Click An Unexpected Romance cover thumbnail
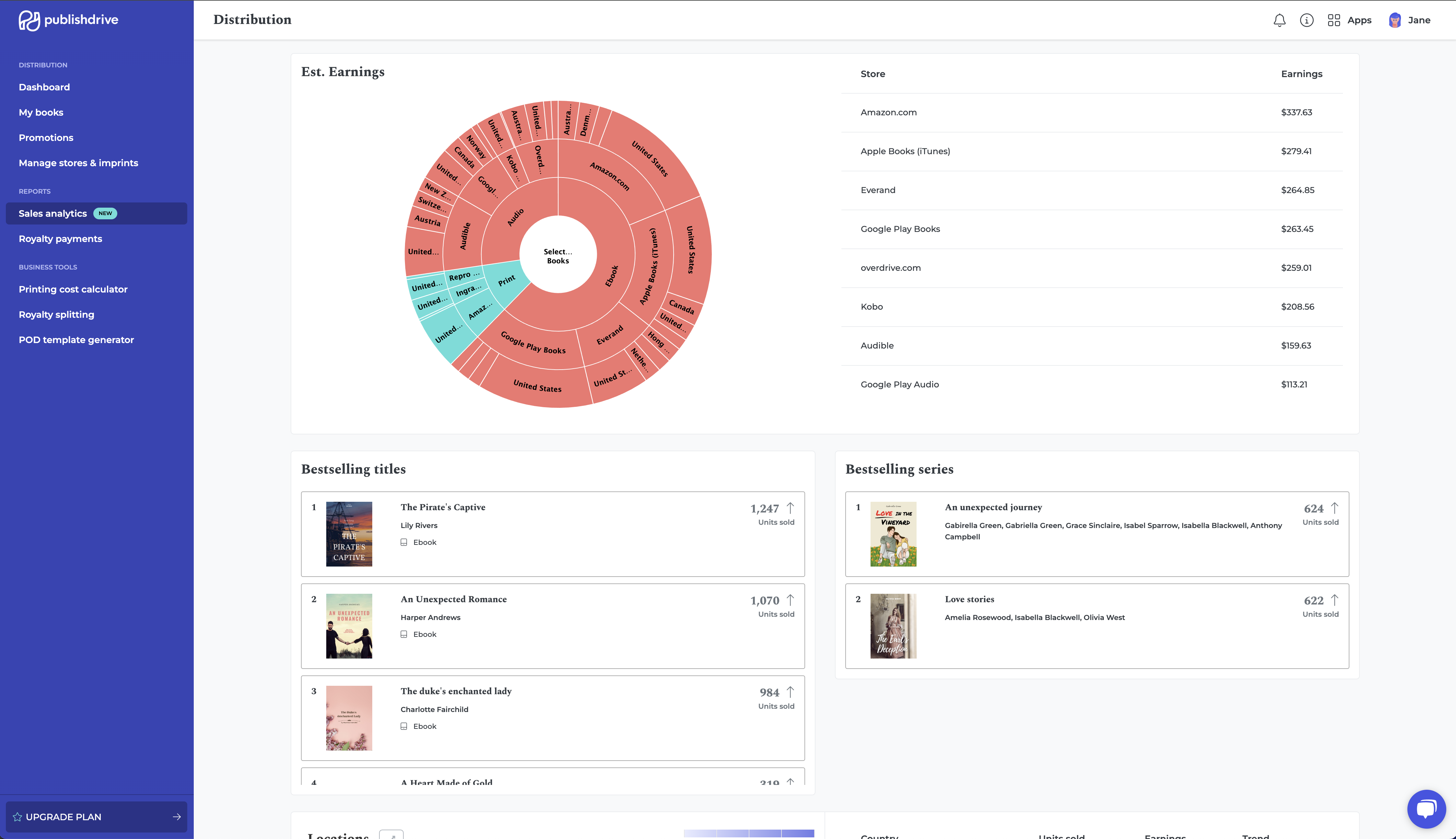This screenshot has width=1456, height=839. [x=349, y=626]
